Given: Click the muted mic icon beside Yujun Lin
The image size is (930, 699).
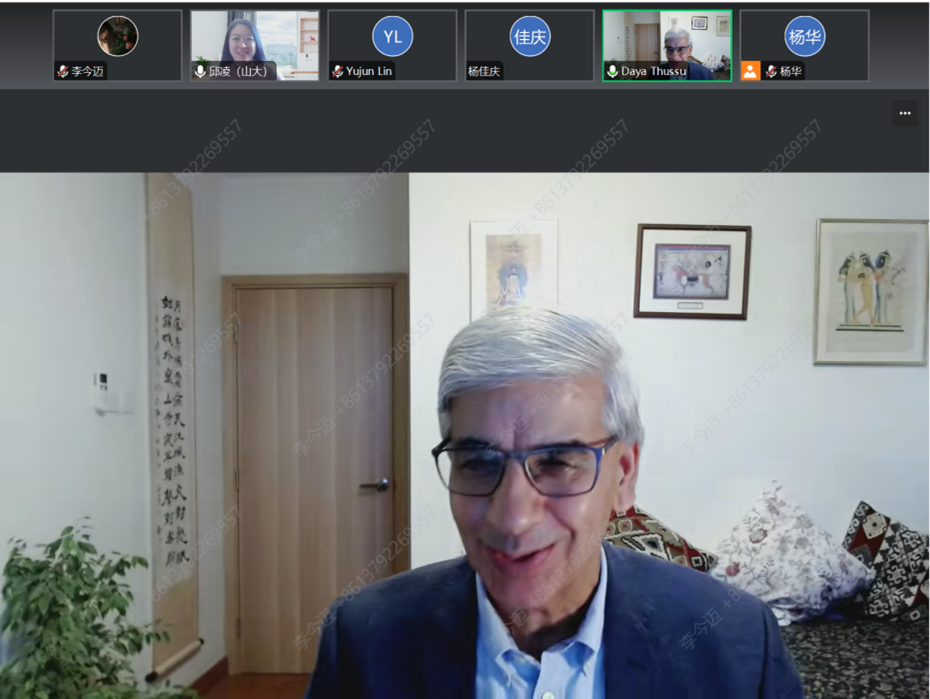Looking at the screenshot, I should click(338, 72).
